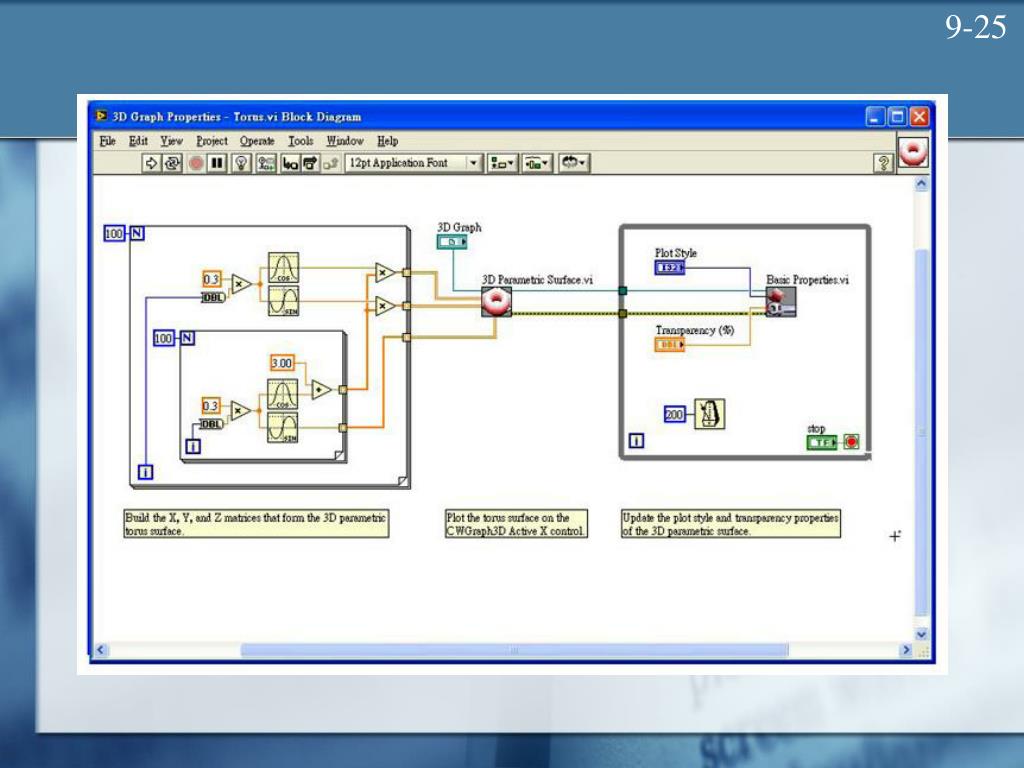This screenshot has height=768, width=1024.
Task: Toggle the Pause execution button
Action: 217,163
